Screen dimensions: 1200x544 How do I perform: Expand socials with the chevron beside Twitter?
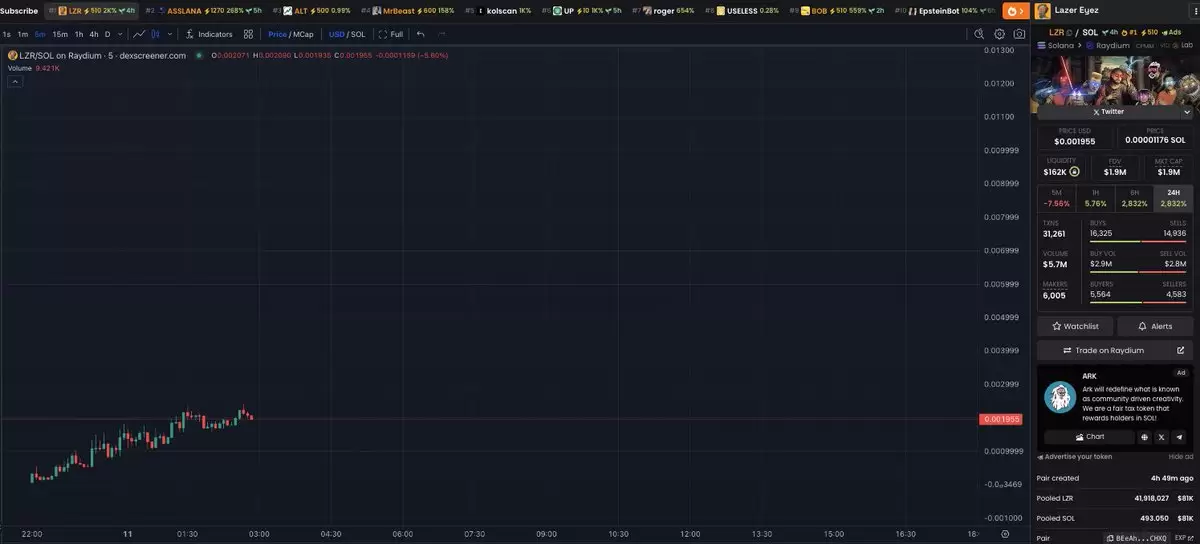point(1187,111)
